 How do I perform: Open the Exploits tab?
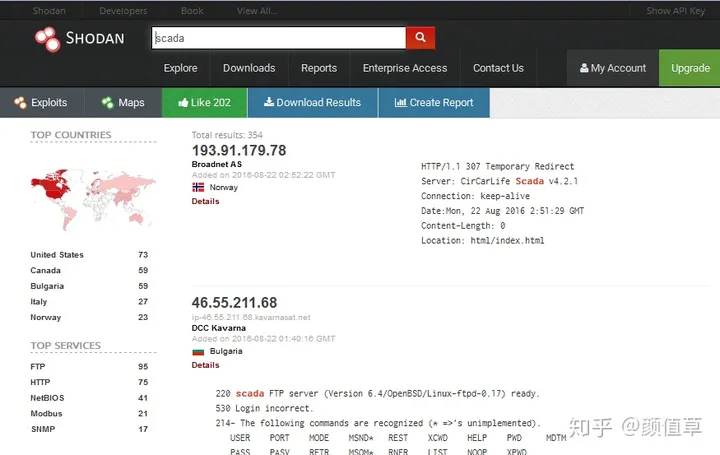[42, 102]
